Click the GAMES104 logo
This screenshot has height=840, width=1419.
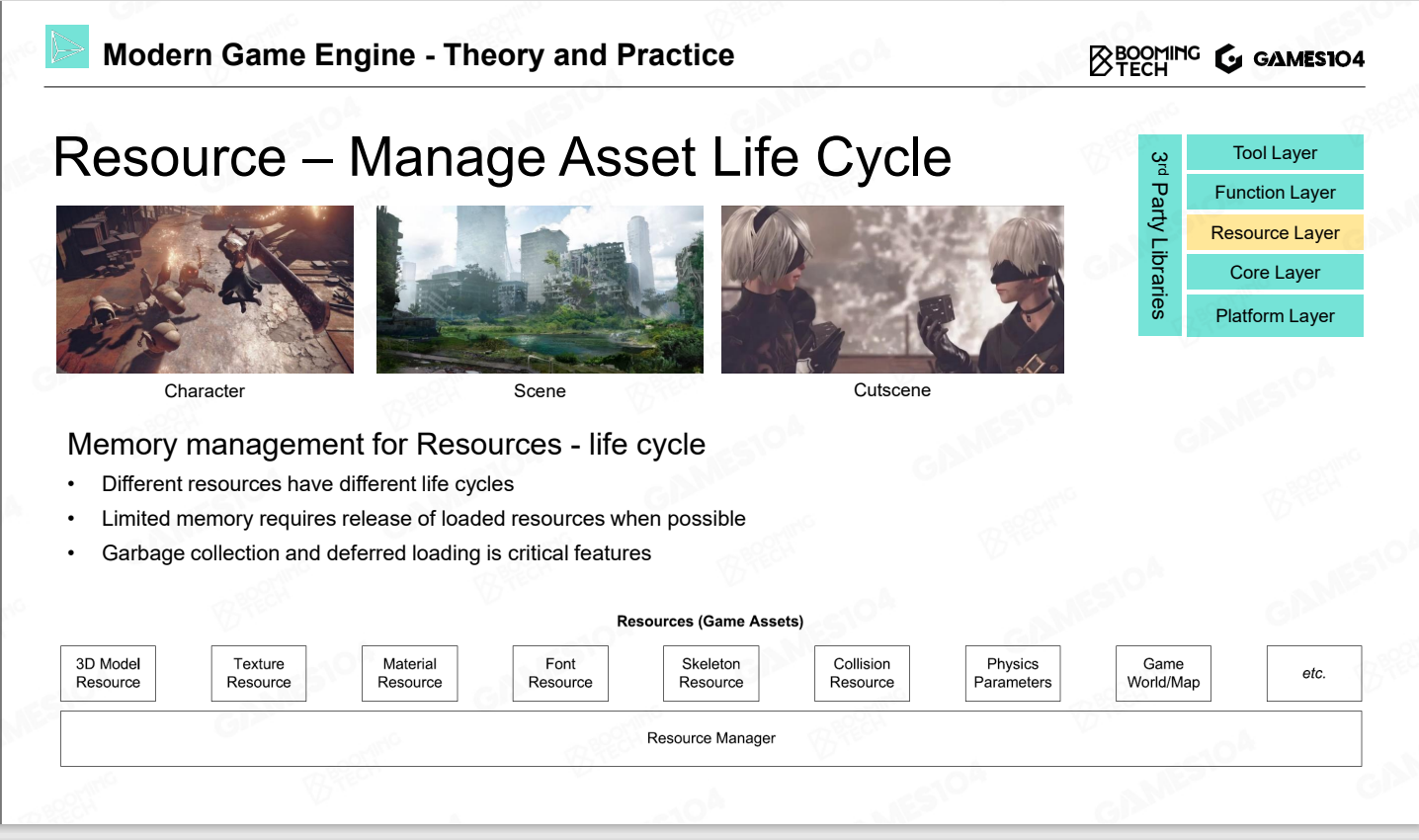1290,59
